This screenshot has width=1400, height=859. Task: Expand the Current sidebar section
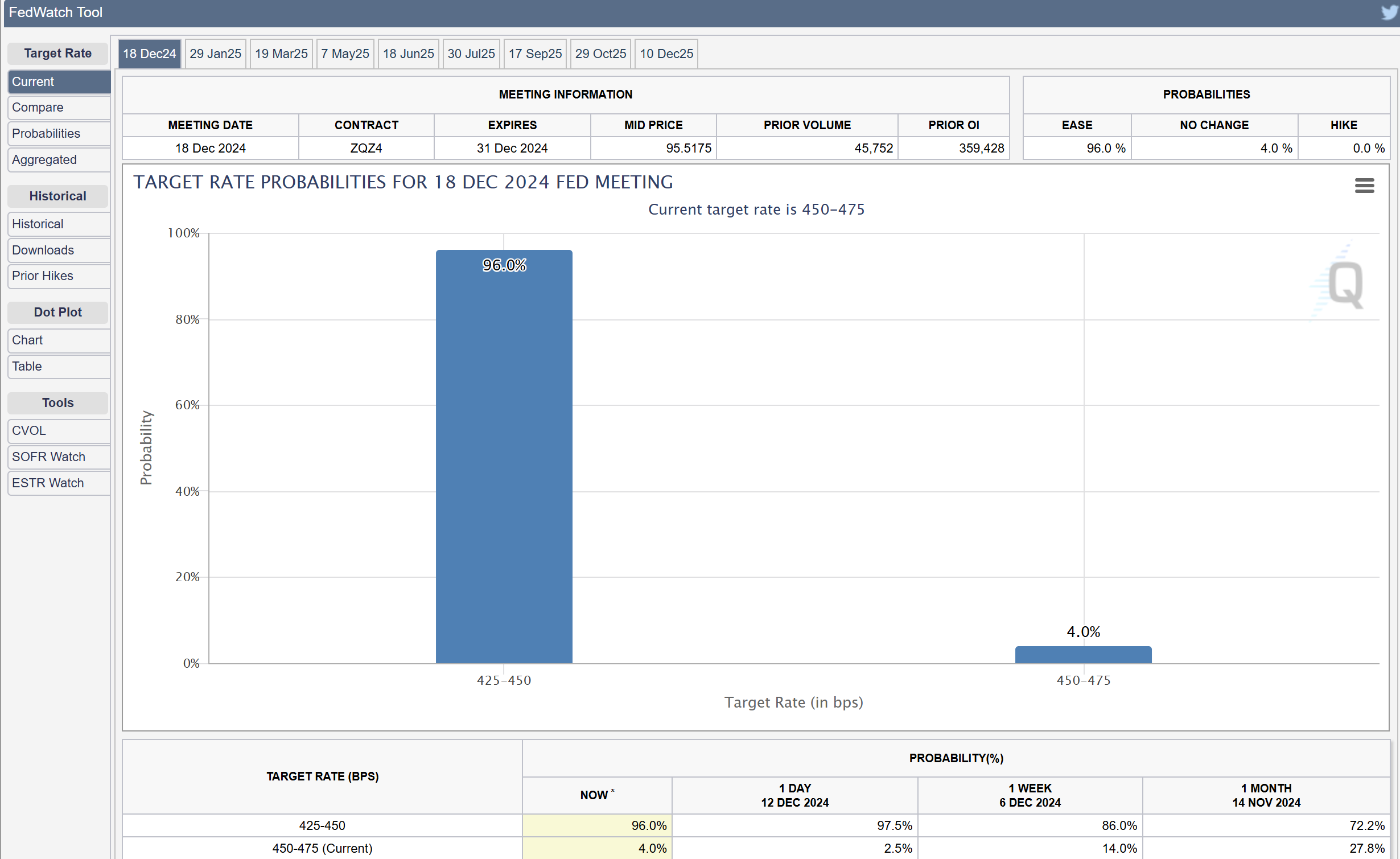[x=57, y=81]
